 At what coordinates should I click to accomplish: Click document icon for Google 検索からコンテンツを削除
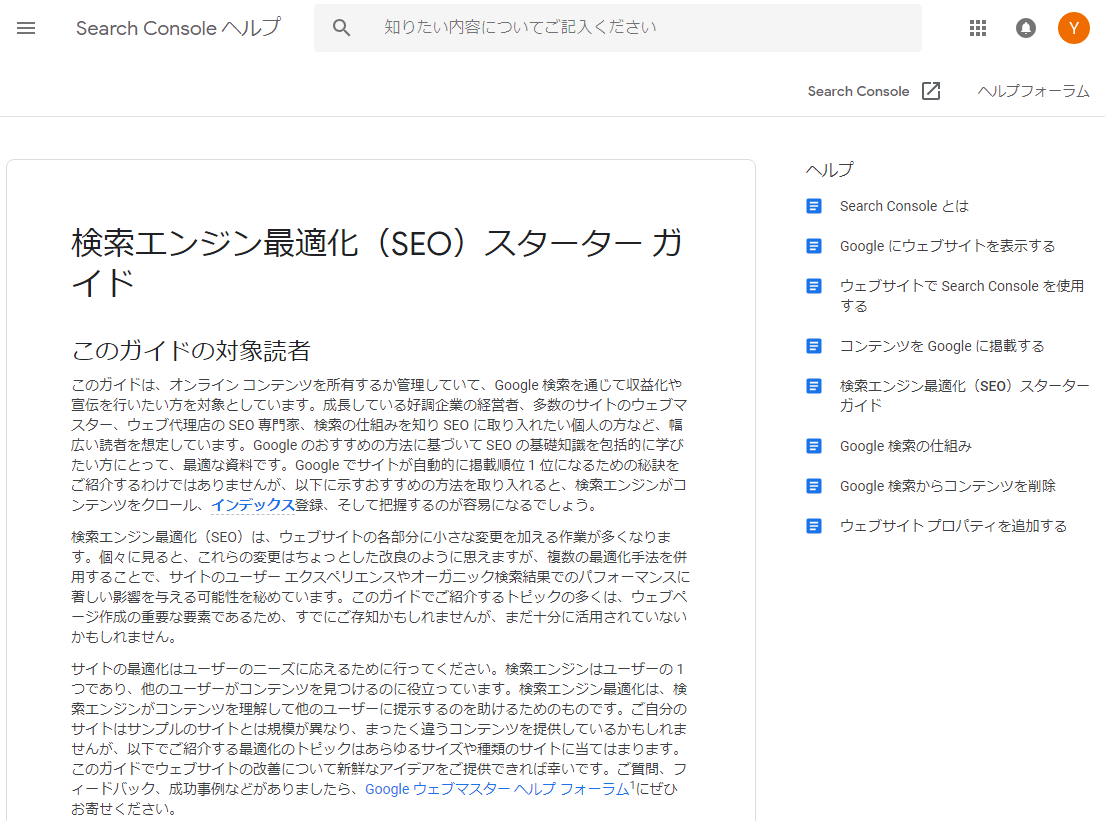click(814, 486)
